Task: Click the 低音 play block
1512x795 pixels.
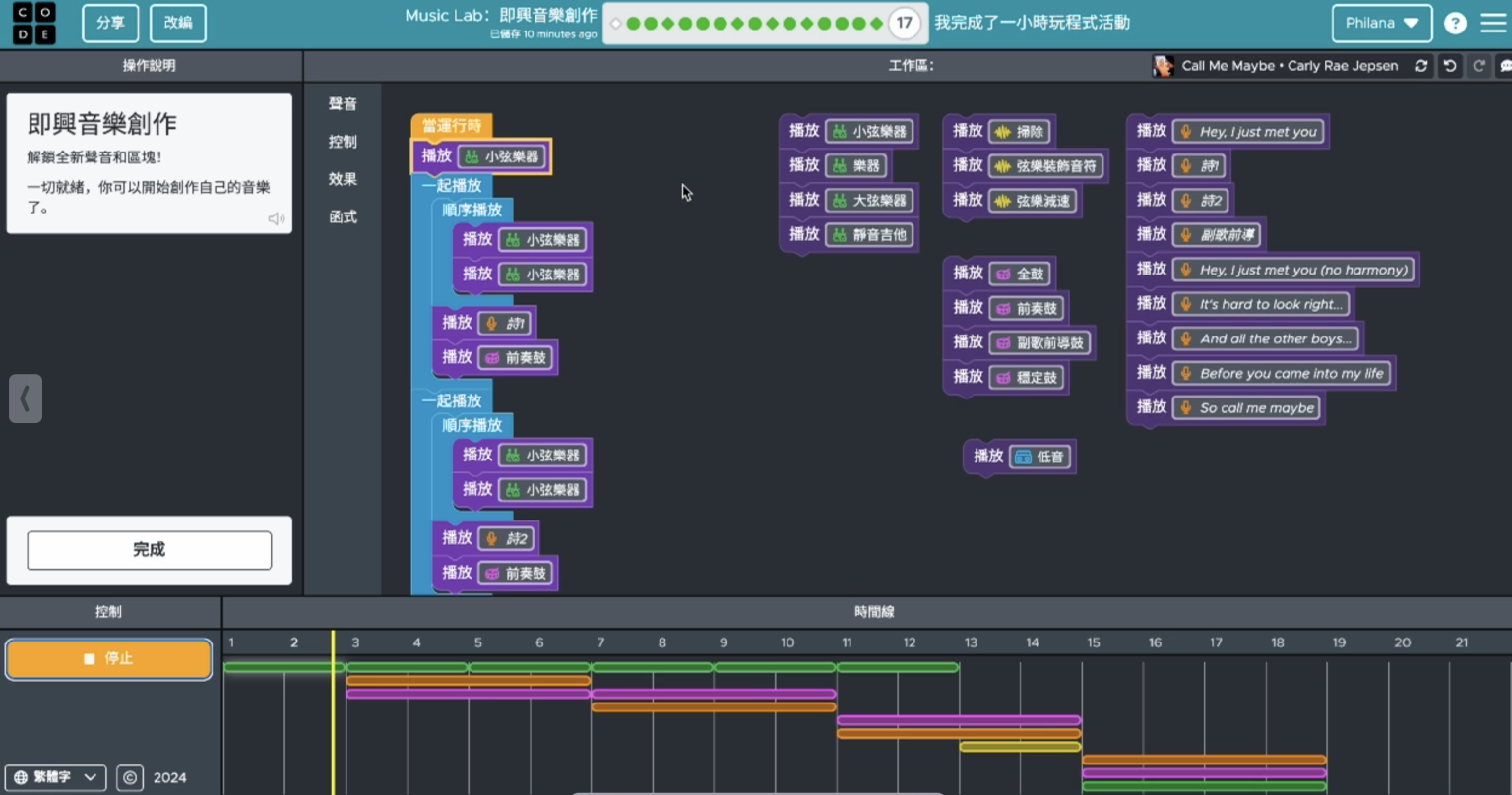Action: point(1019,457)
